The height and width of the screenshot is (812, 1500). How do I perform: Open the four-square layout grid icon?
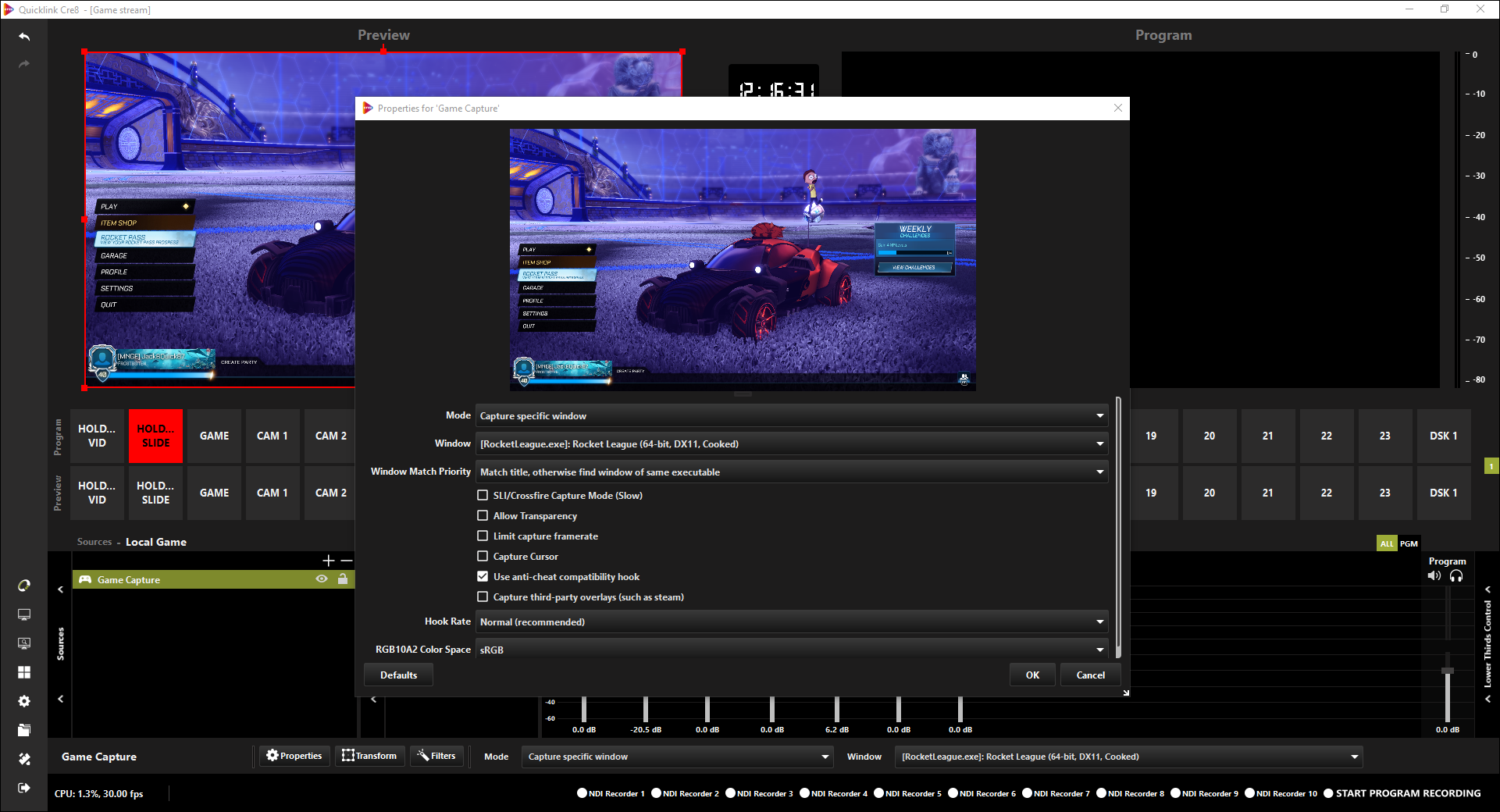(x=24, y=672)
